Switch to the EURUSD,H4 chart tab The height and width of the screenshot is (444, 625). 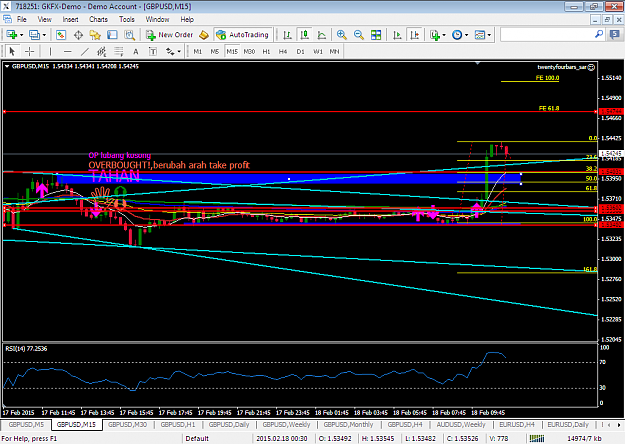coord(517,425)
